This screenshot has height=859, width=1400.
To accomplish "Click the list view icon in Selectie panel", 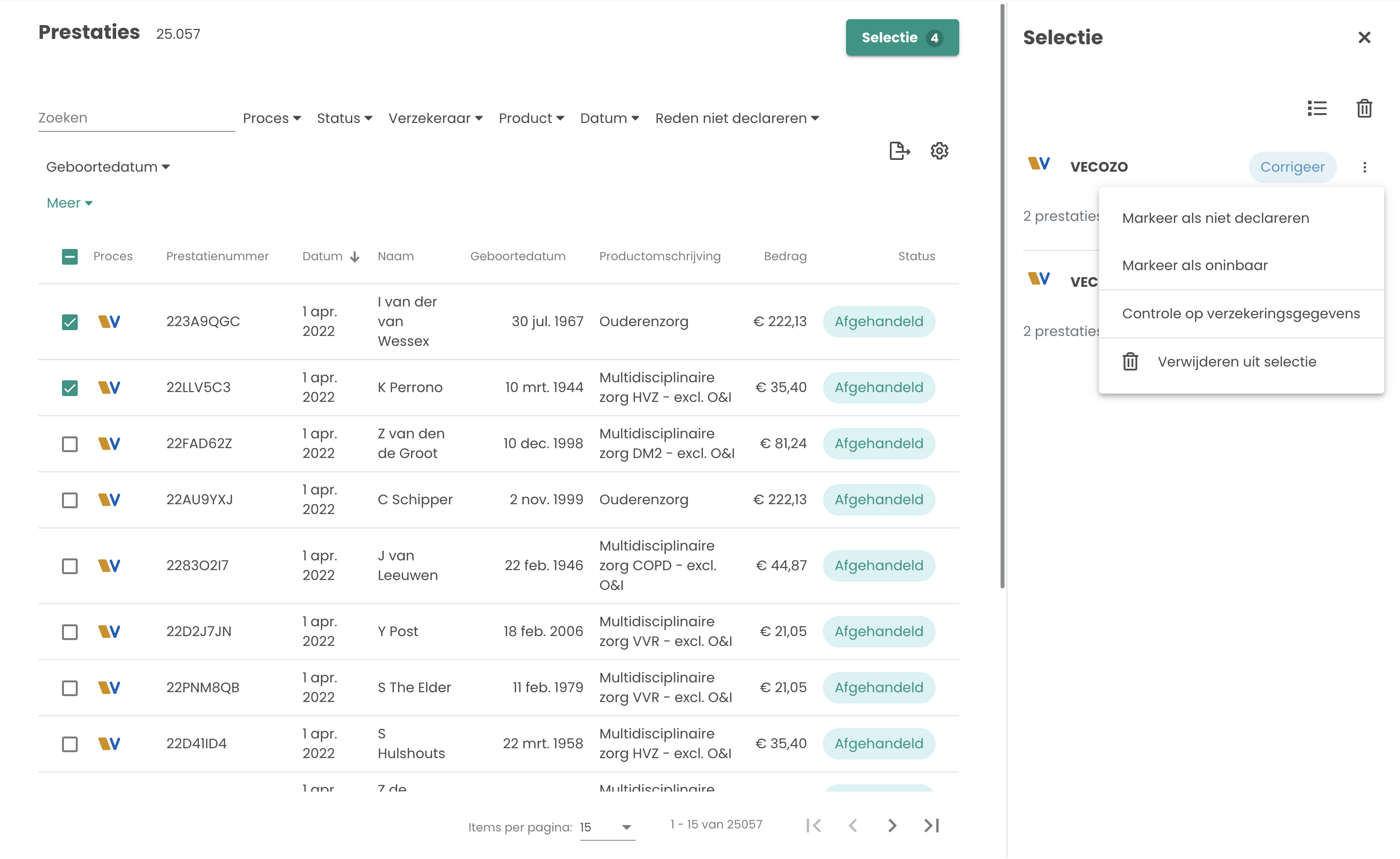I will tap(1316, 108).
